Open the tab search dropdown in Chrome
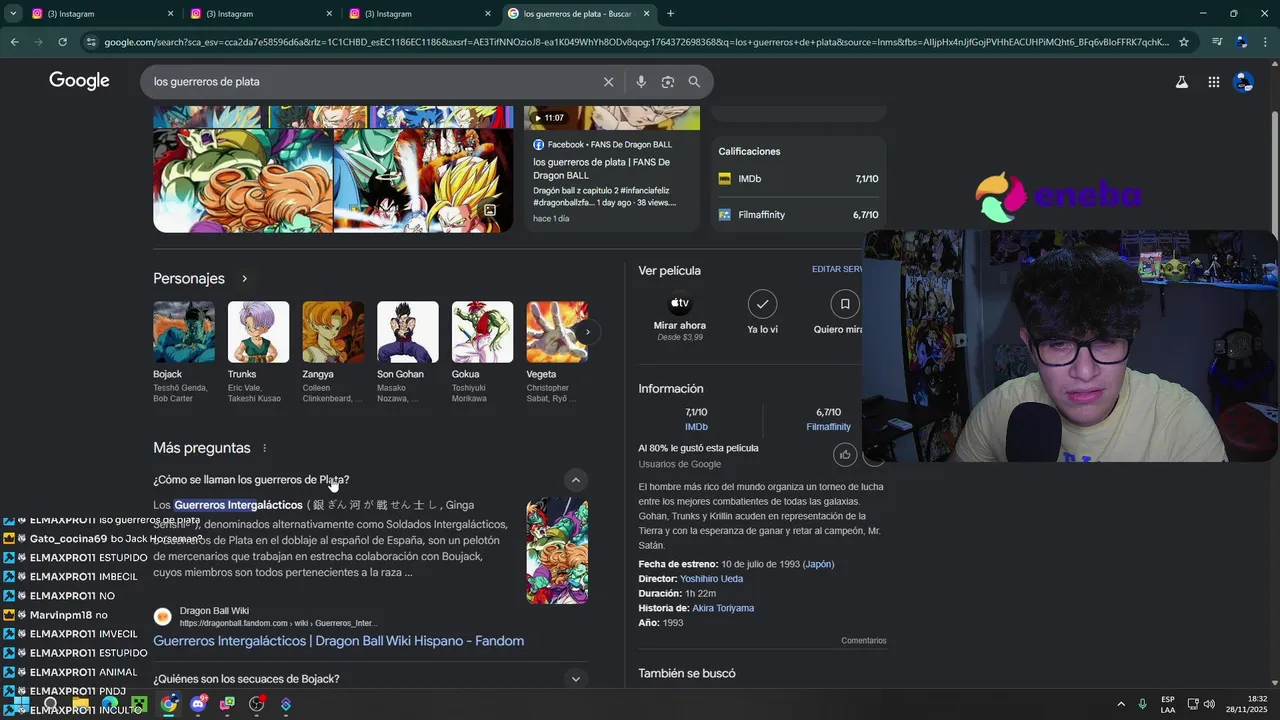 13,14
